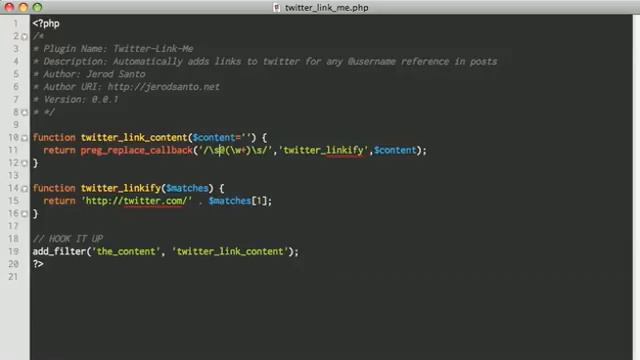Click the 'the_content' string on line 19
Screen dimensions: 640x360
click(x=126, y=251)
